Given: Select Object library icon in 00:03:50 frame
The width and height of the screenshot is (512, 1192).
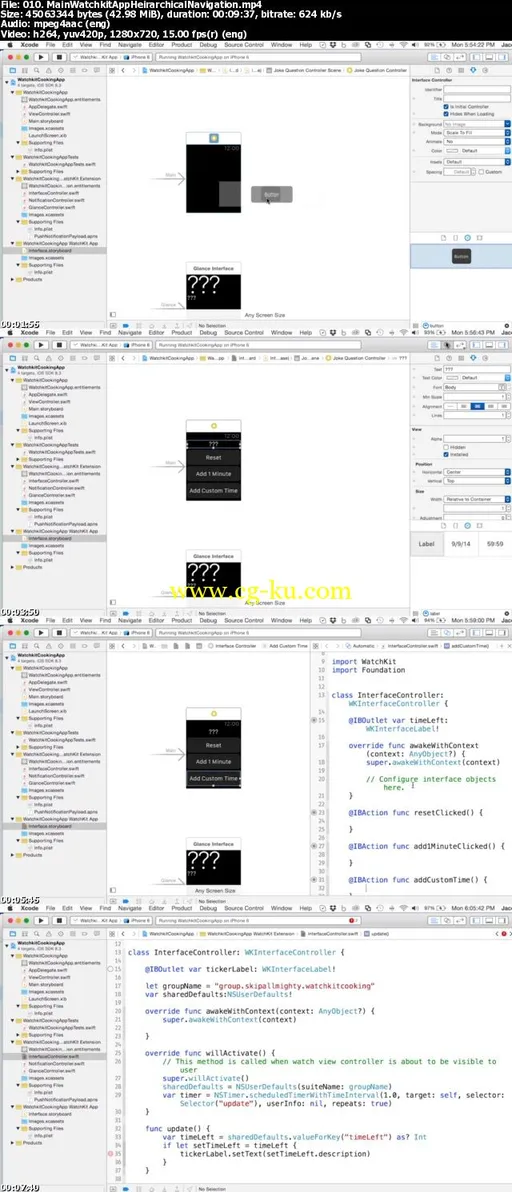Looking at the screenshot, I should pos(467,525).
